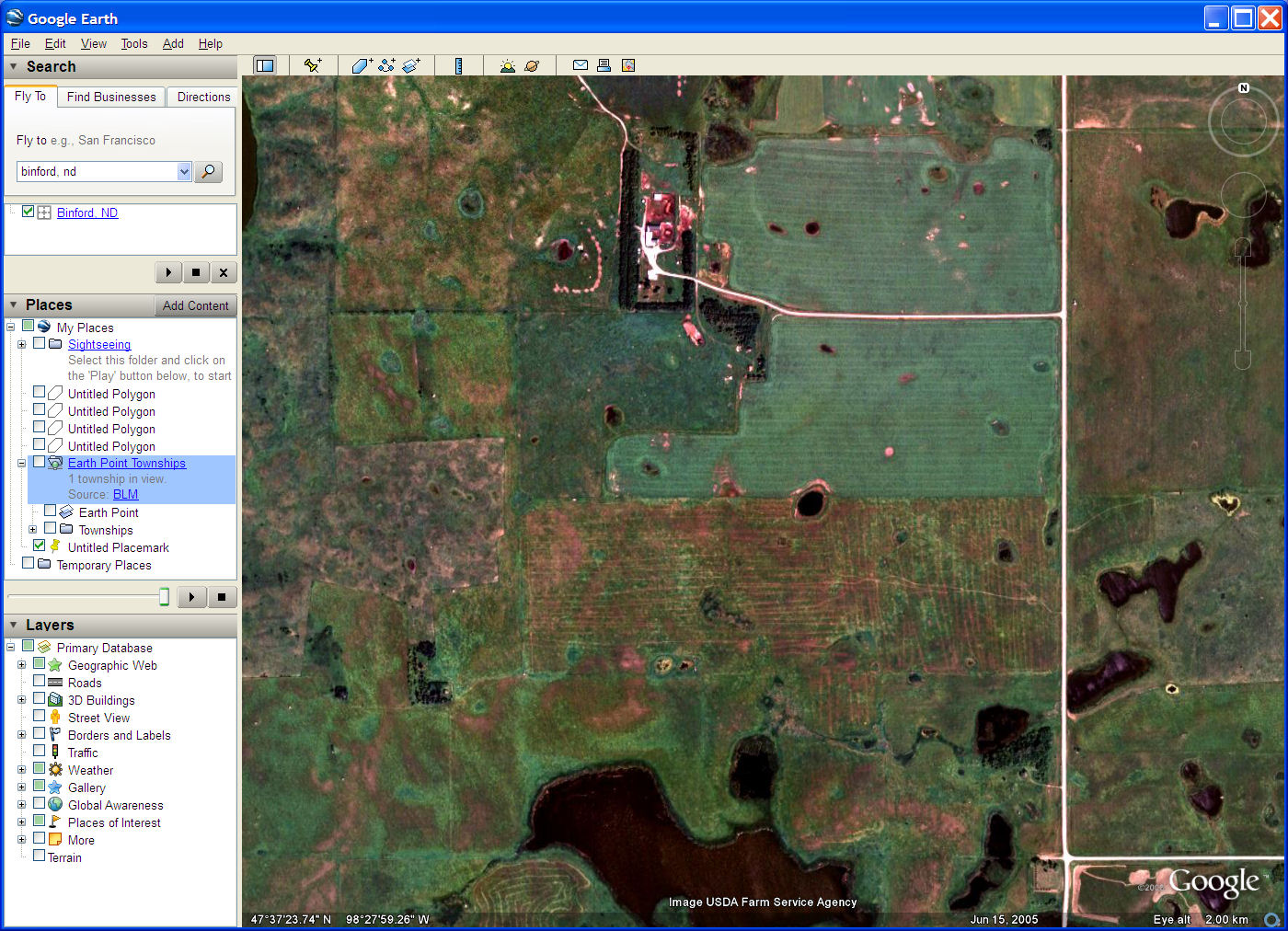
Task: Switch to the Find Businesses tab
Action: click(x=111, y=97)
